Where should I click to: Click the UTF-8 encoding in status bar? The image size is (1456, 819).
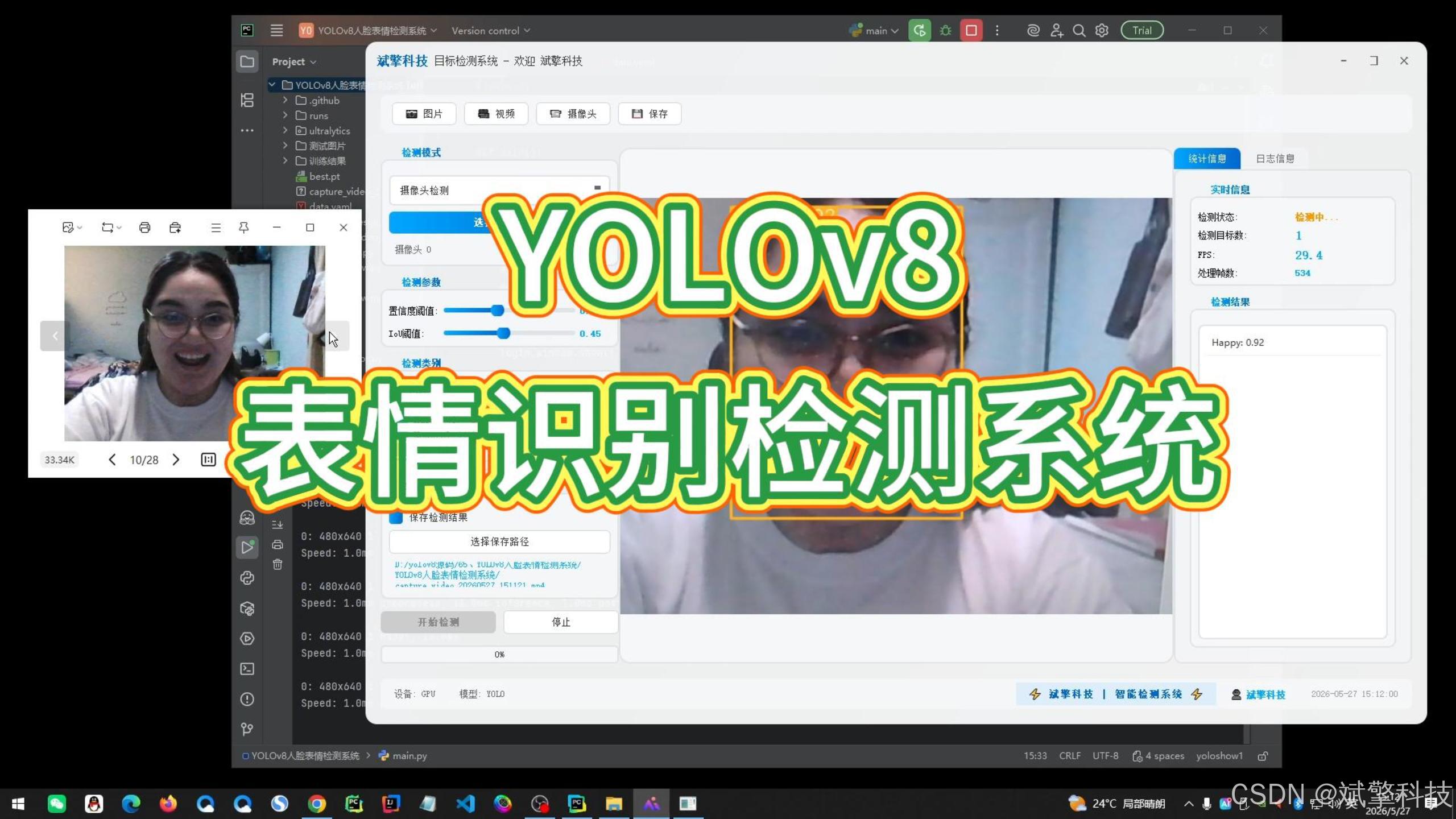coord(1105,756)
